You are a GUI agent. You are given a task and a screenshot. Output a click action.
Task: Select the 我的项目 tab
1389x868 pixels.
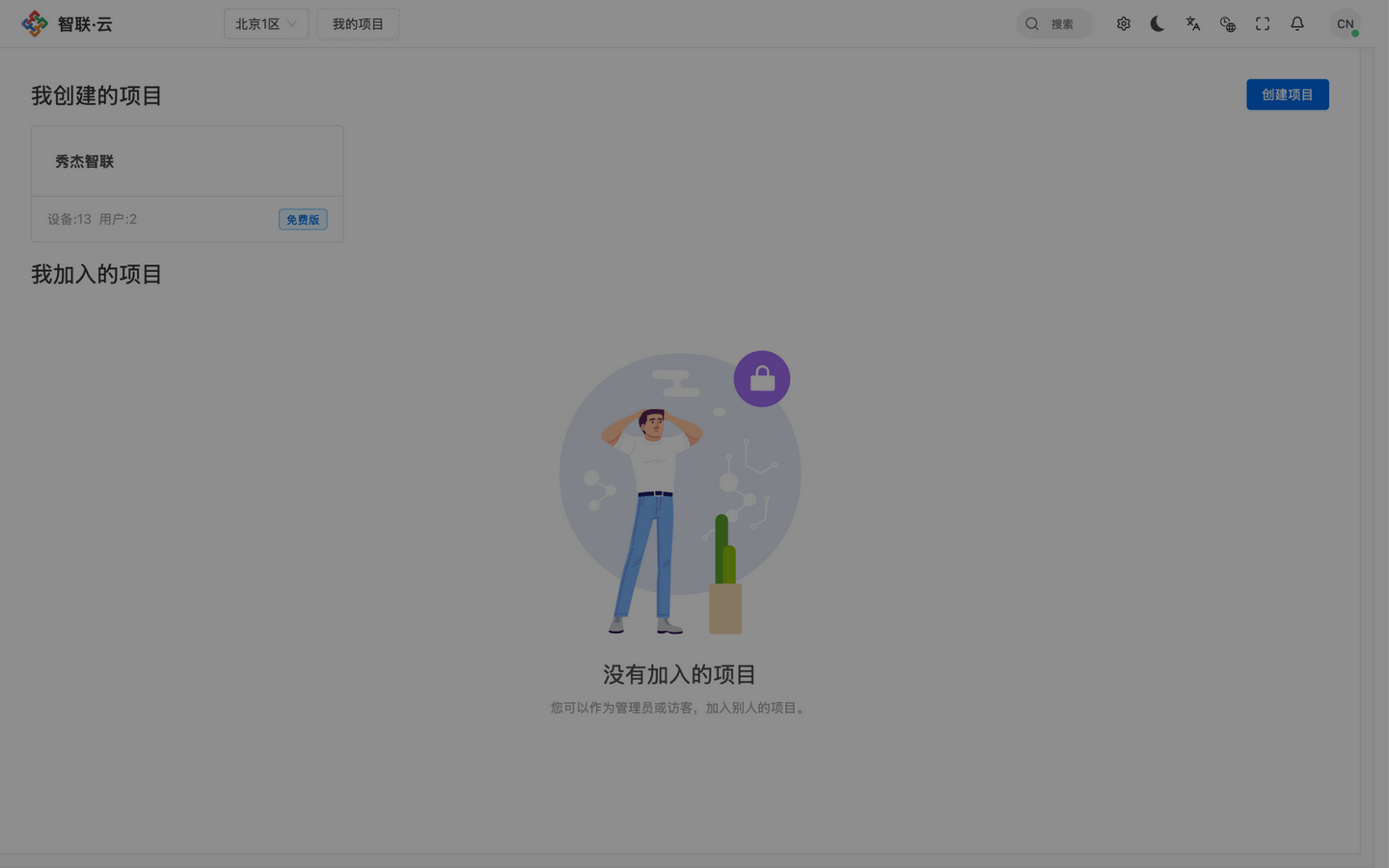(x=358, y=24)
